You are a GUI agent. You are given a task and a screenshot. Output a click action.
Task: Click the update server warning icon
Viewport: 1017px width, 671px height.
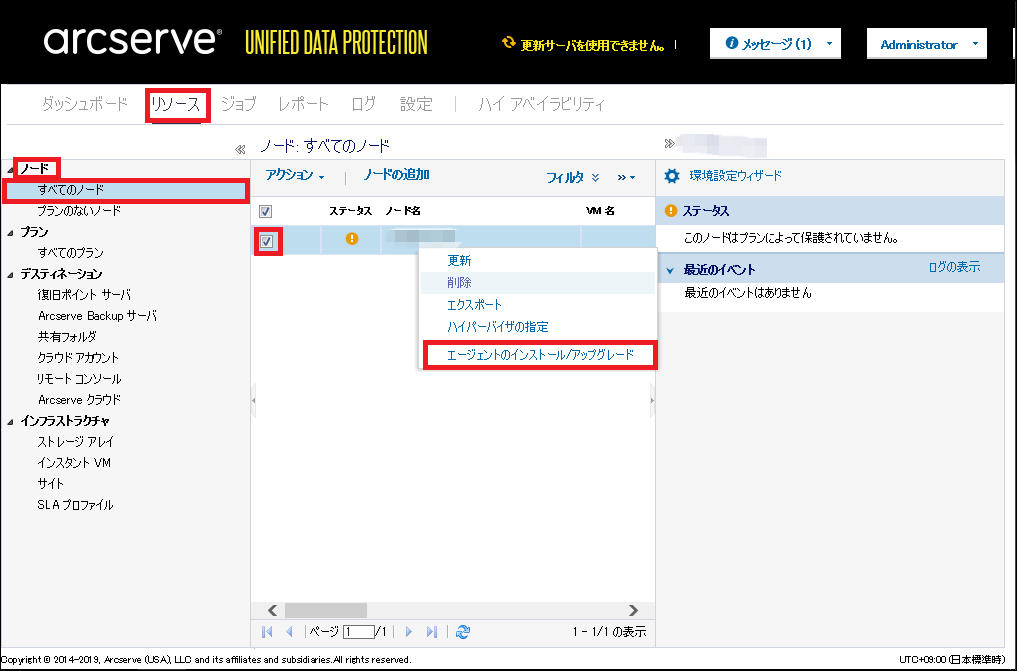click(x=509, y=43)
